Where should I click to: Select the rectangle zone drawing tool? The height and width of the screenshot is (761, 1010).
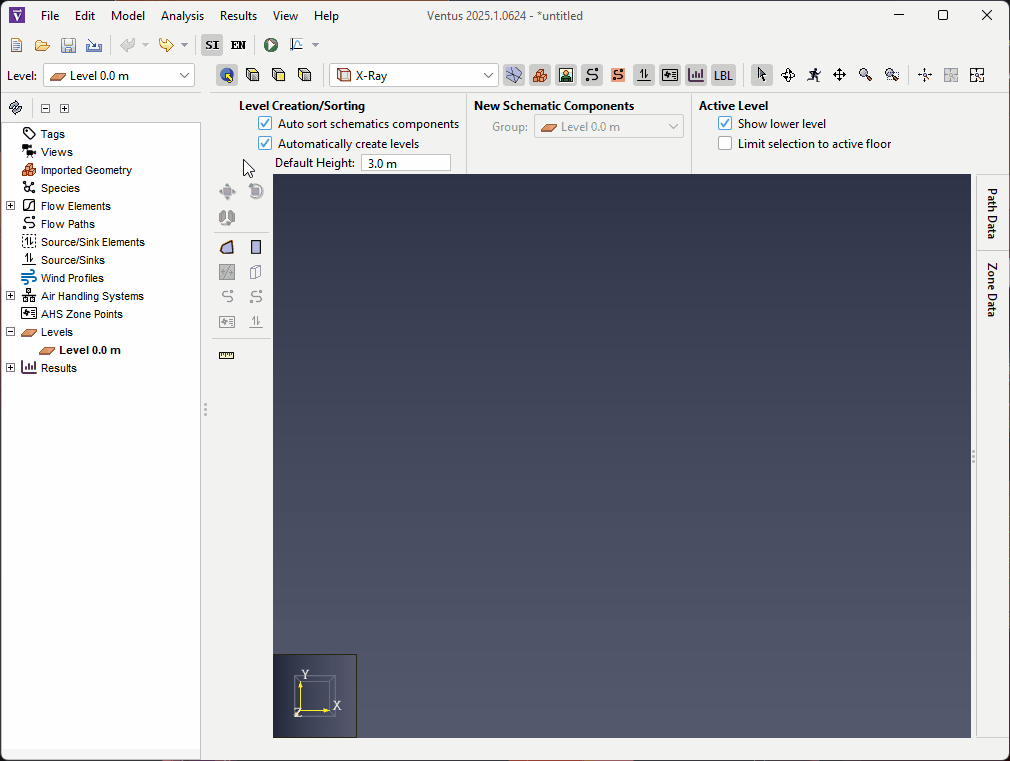tap(256, 247)
